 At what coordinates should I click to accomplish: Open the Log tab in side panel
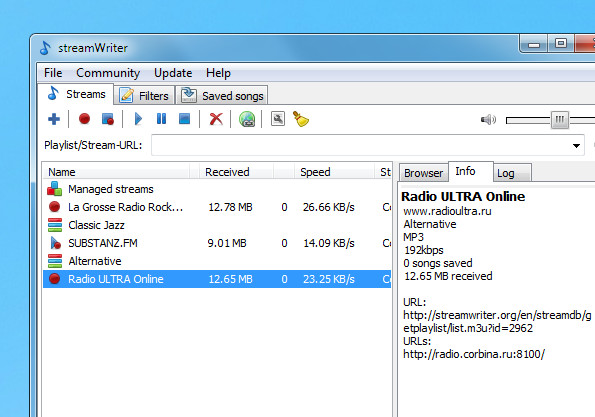point(512,173)
